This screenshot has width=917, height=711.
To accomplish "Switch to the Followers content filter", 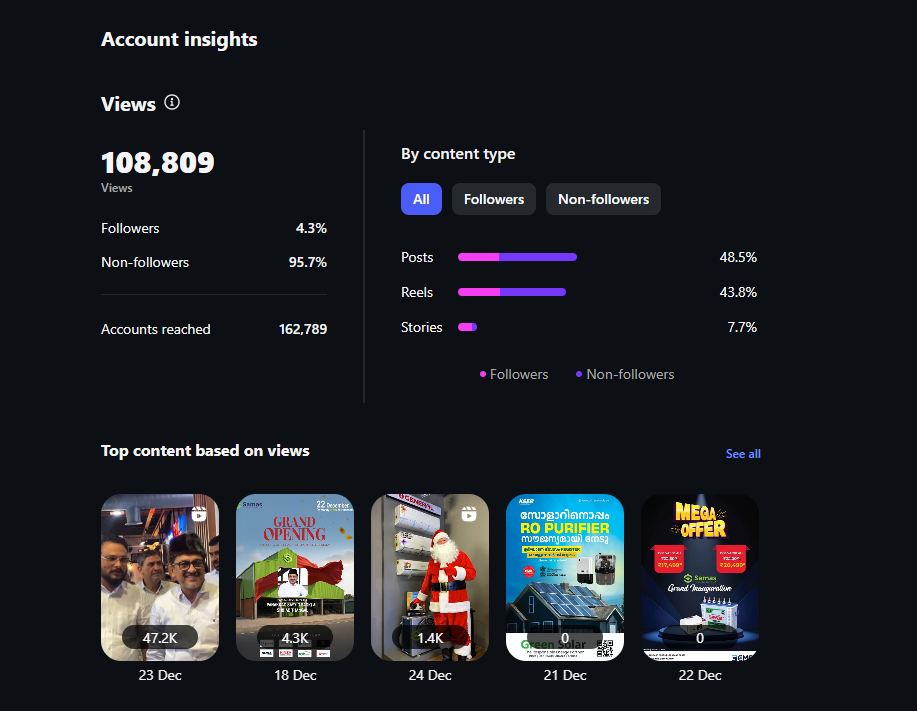I will coord(494,199).
